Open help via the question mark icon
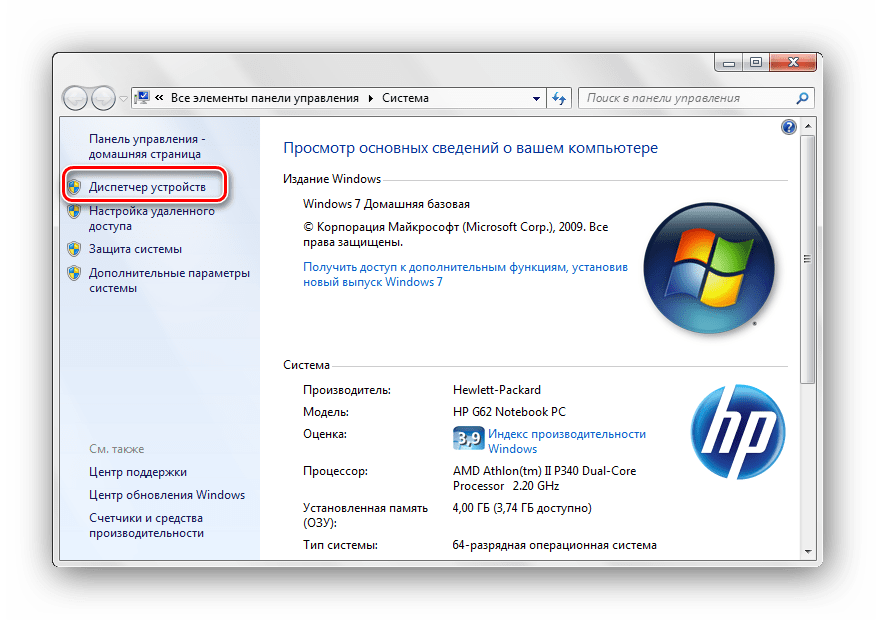Screen dimensions: 876x620 coord(788,126)
